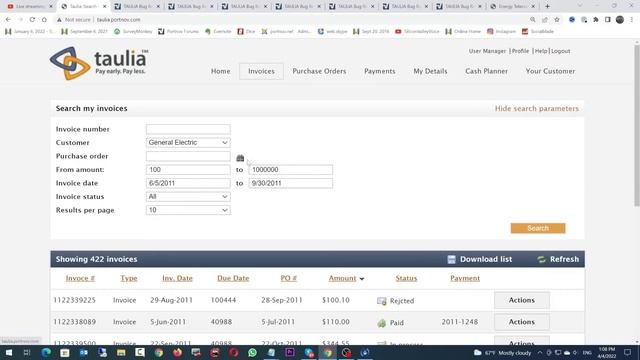Open the My Details menu

point(430,71)
